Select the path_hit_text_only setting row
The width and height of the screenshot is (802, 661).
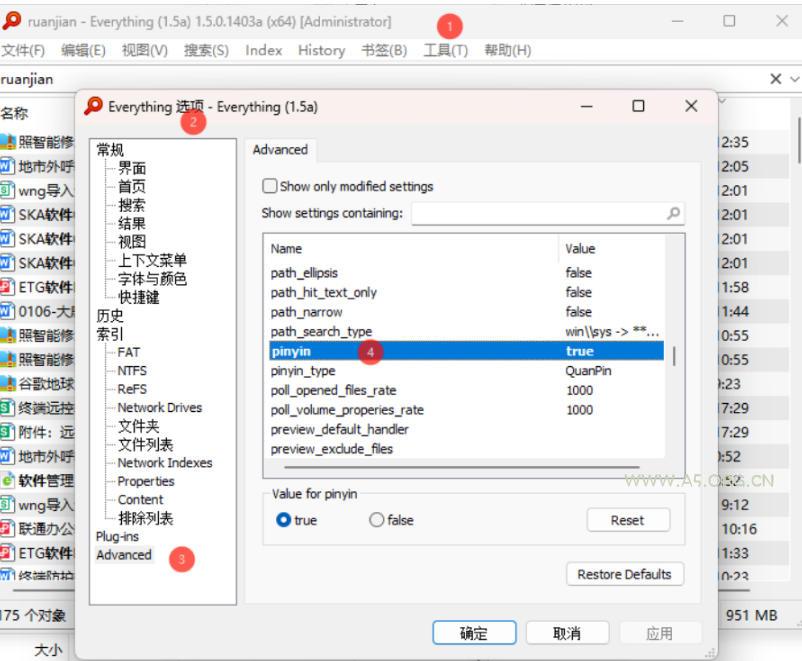pyautogui.click(x=466, y=292)
